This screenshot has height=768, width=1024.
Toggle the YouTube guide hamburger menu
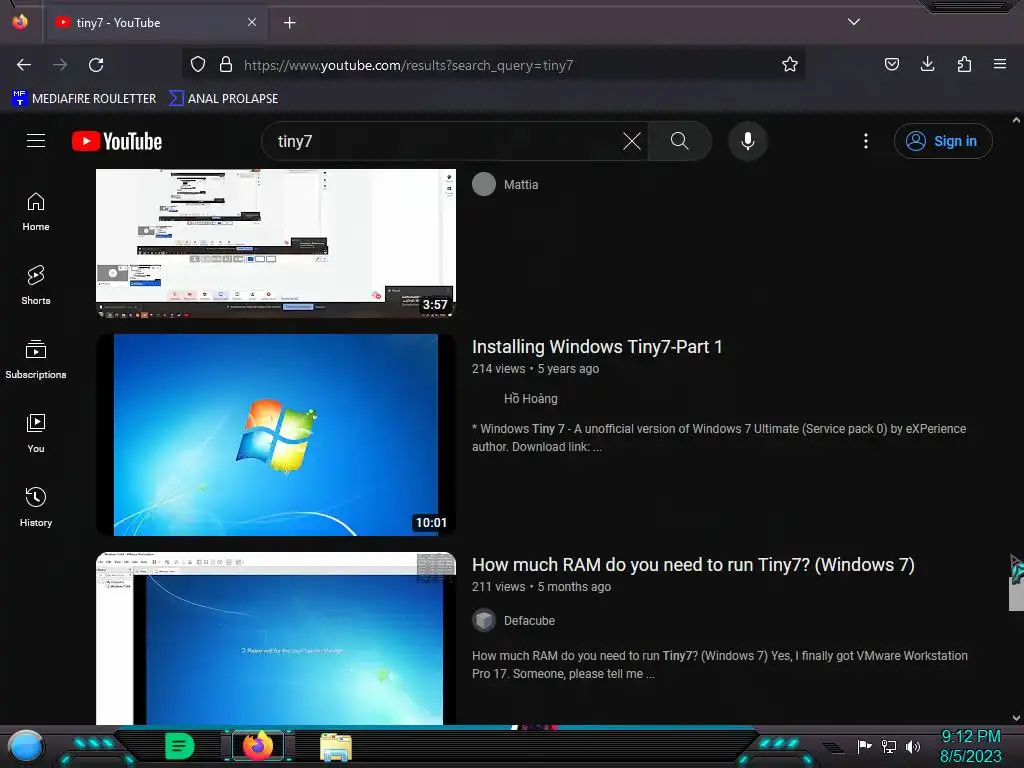pos(36,140)
